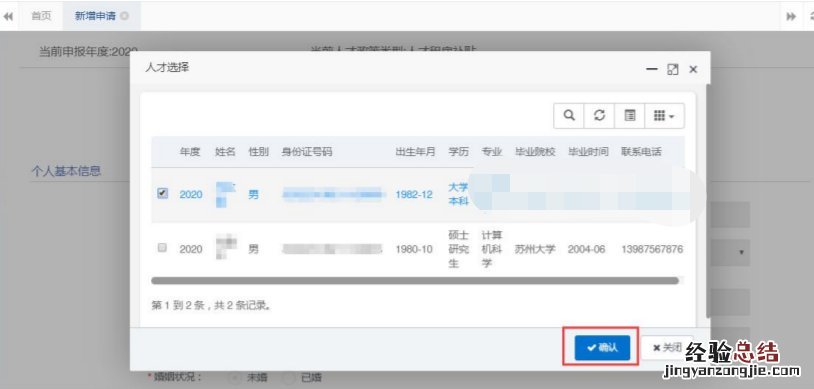The height and width of the screenshot is (389, 814).
Task: Click the tab scroll-right double arrow
Action: 791,16
